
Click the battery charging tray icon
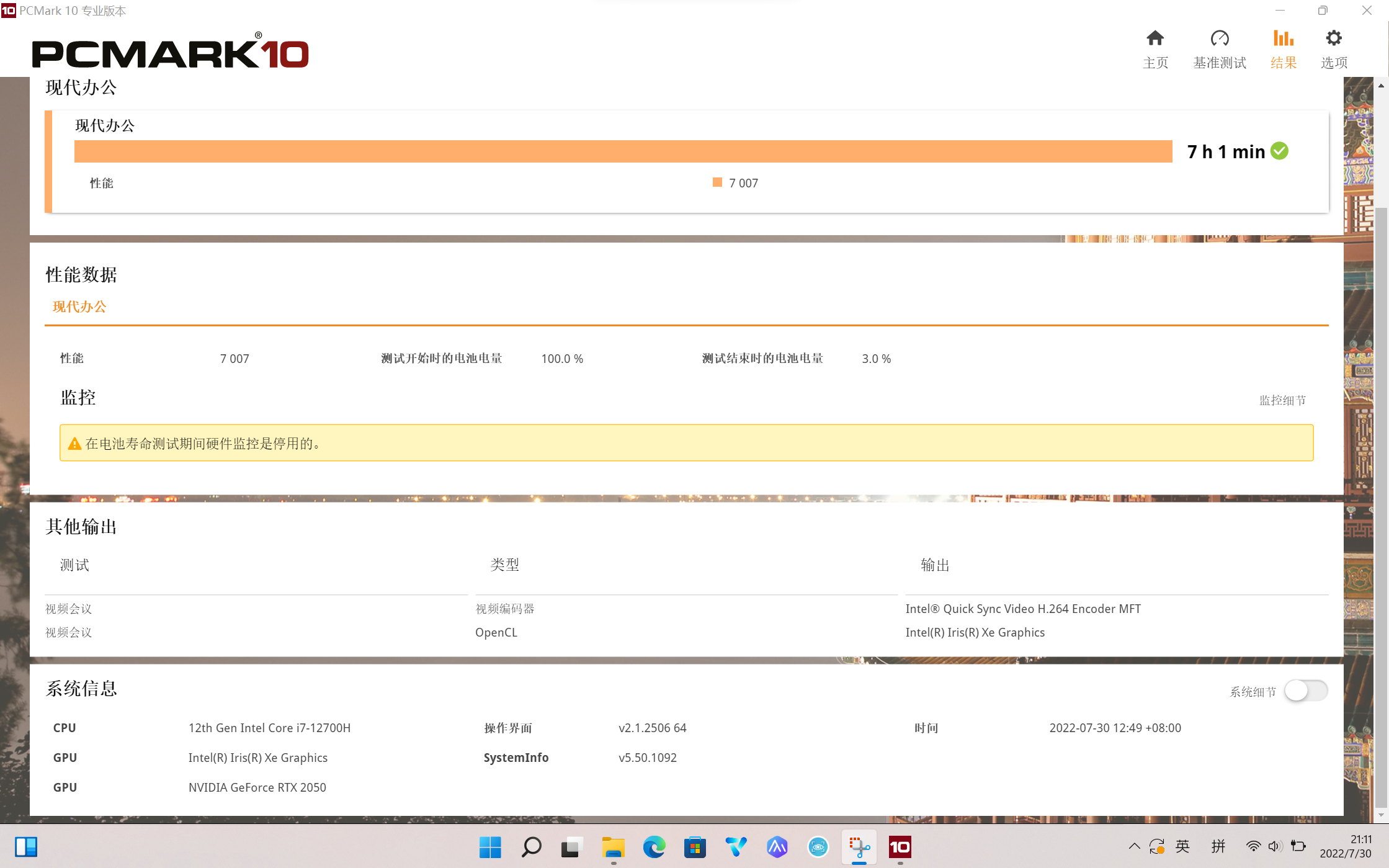(x=1298, y=846)
